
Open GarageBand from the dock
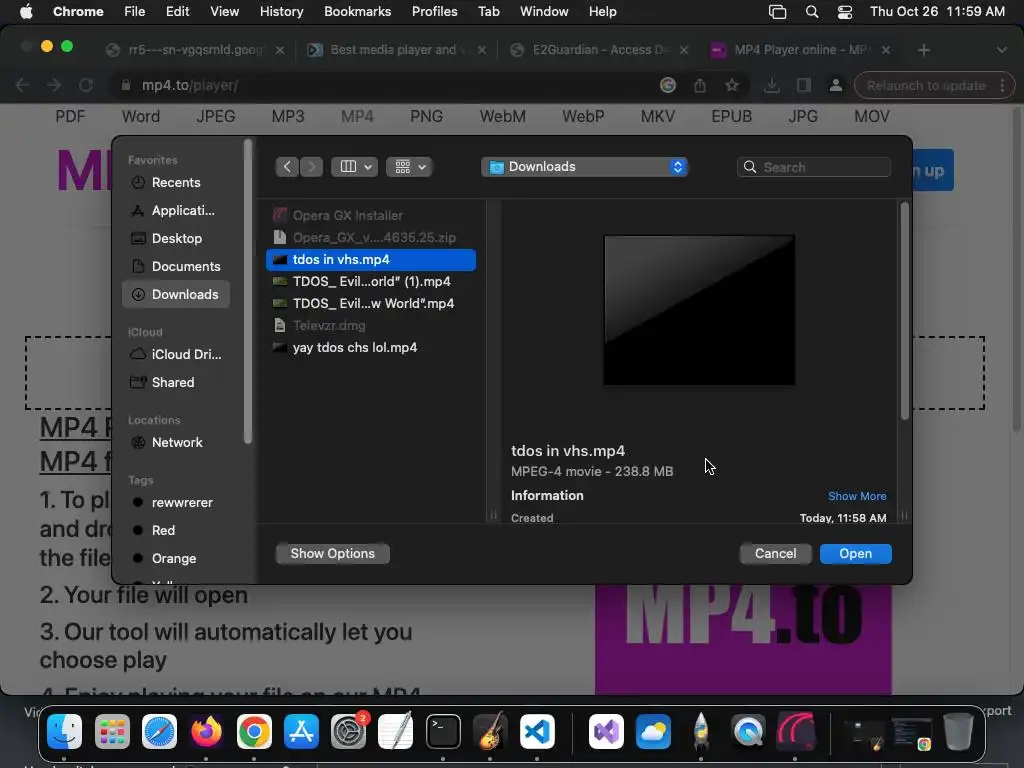pos(490,731)
